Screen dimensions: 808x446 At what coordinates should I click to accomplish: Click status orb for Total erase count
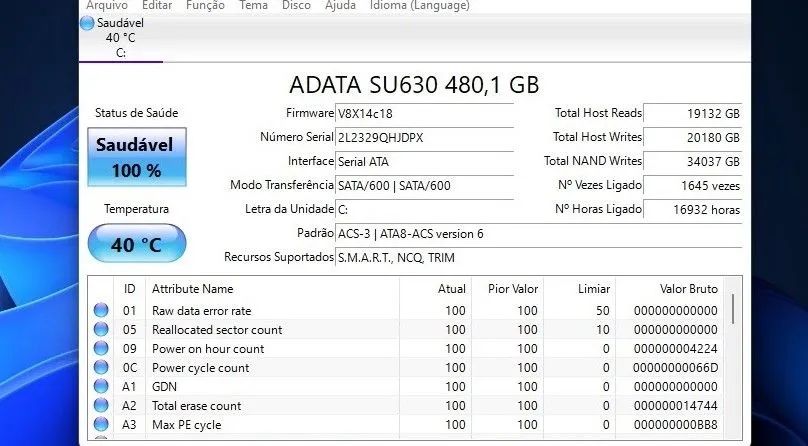[101, 405]
